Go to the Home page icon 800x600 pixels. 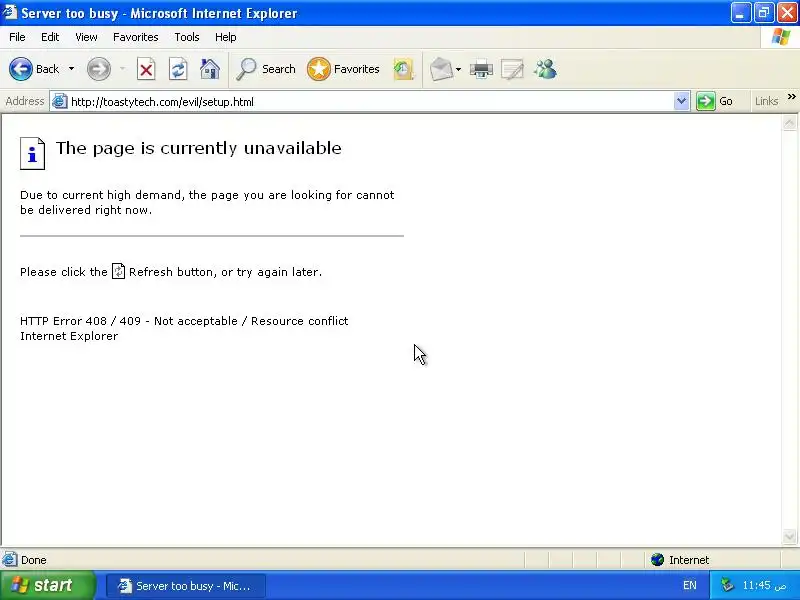(x=210, y=69)
